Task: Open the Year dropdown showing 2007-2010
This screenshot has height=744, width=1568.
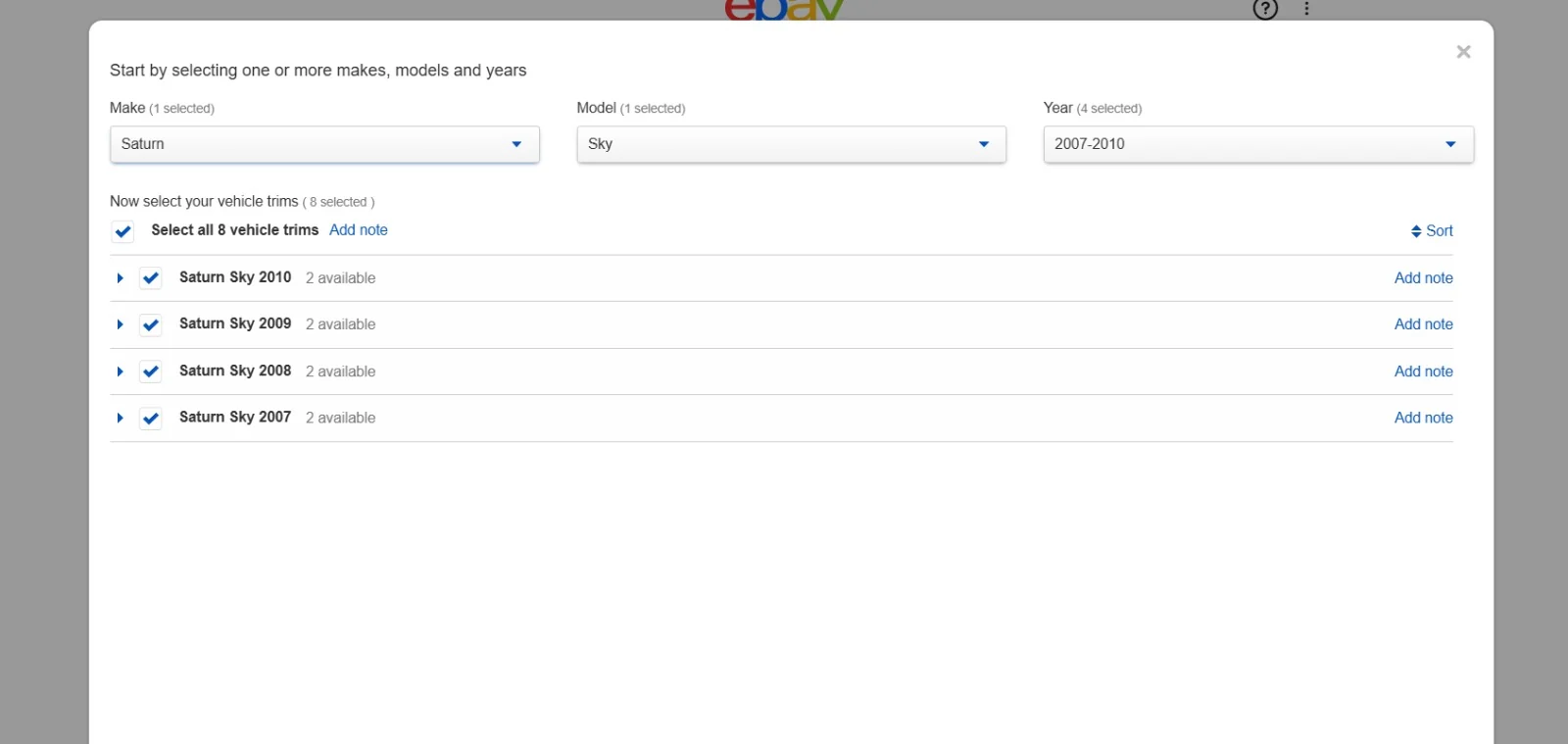Action: (1258, 144)
